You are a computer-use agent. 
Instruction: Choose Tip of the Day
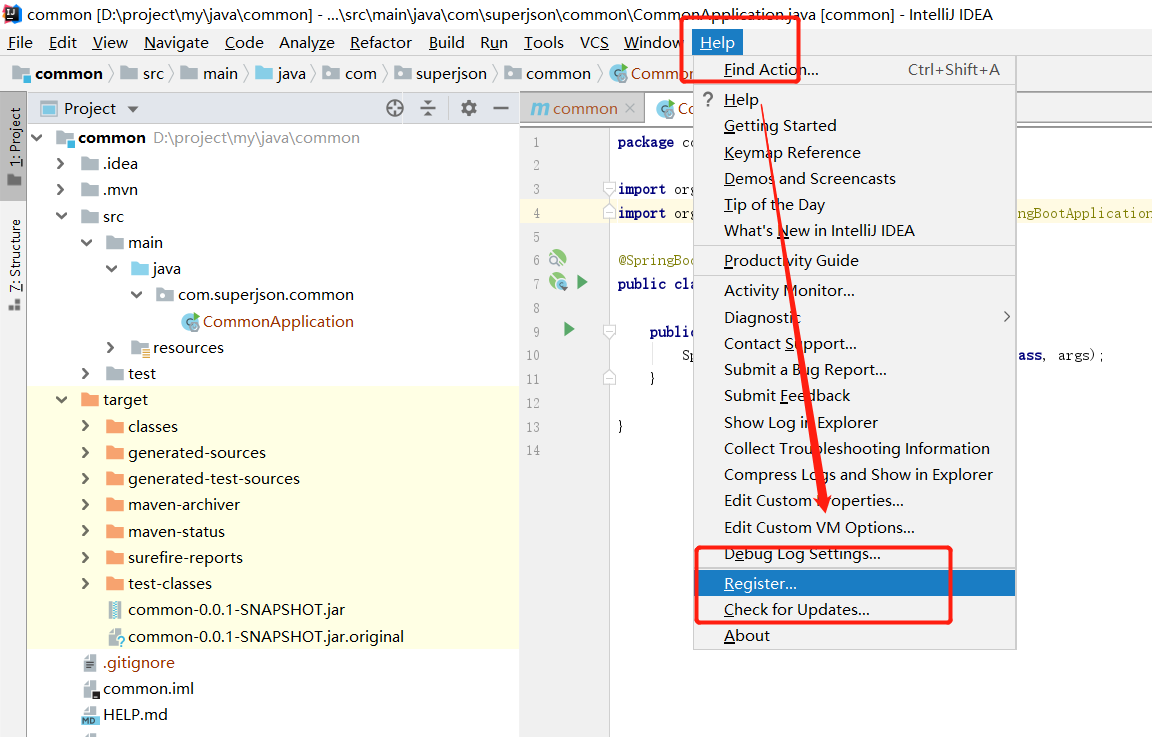(x=855, y=204)
